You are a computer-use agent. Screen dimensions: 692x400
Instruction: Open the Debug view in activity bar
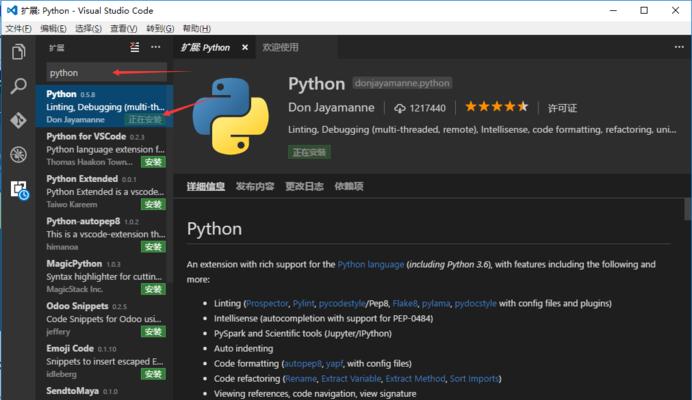[19, 155]
